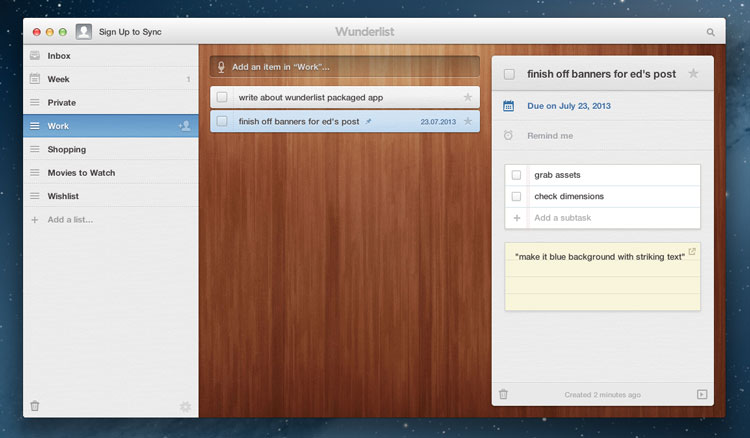Hide the detail panel using arrow icon
The height and width of the screenshot is (438, 750).
click(702, 394)
